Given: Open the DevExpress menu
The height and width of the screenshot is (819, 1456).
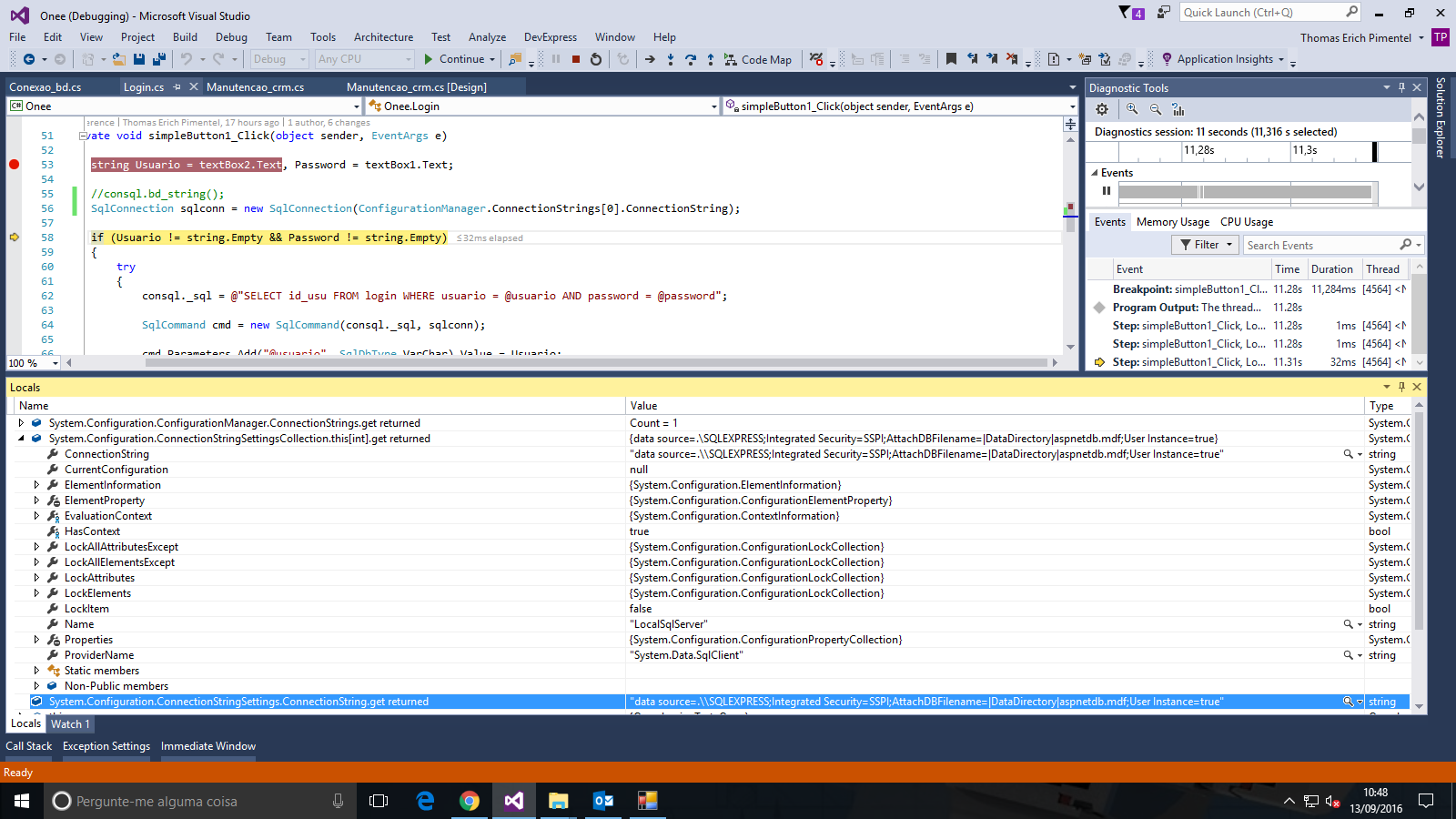Looking at the screenshot, I should pyautogui.click(x=551, y=37).
